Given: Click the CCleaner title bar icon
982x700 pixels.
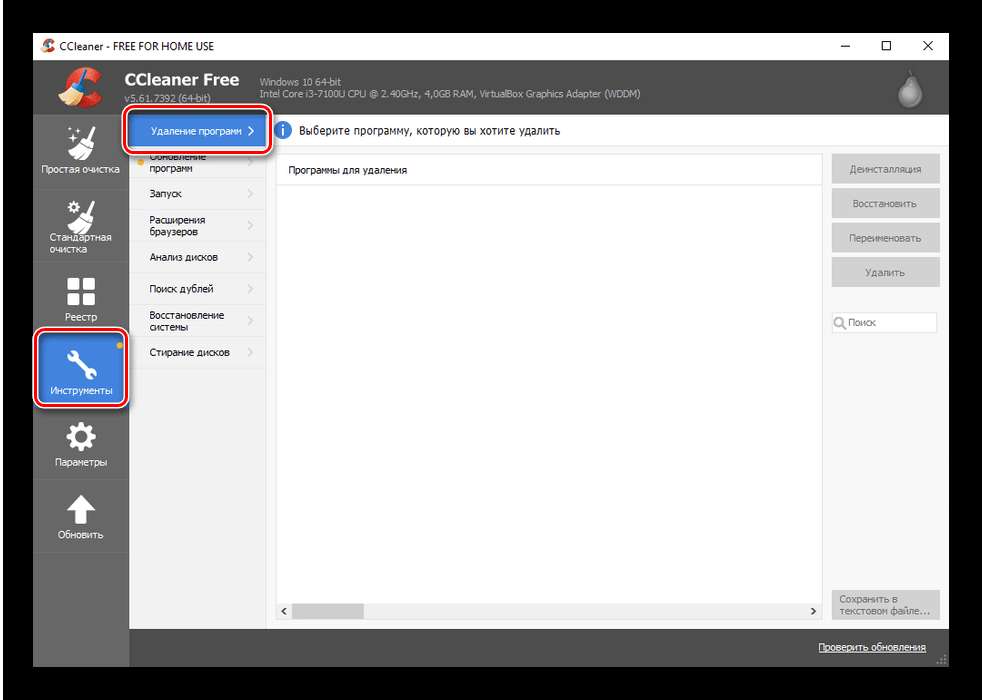Looking at the screenshot, I should point(48,46).
